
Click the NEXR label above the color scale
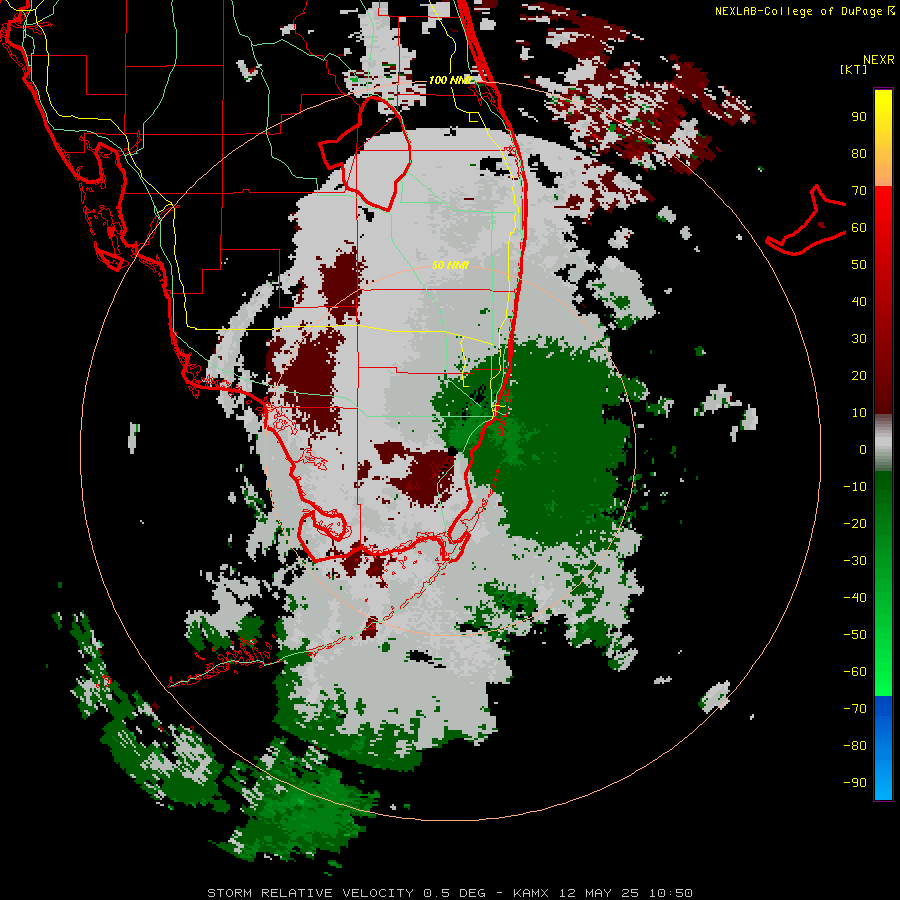(x=879, y=59)
